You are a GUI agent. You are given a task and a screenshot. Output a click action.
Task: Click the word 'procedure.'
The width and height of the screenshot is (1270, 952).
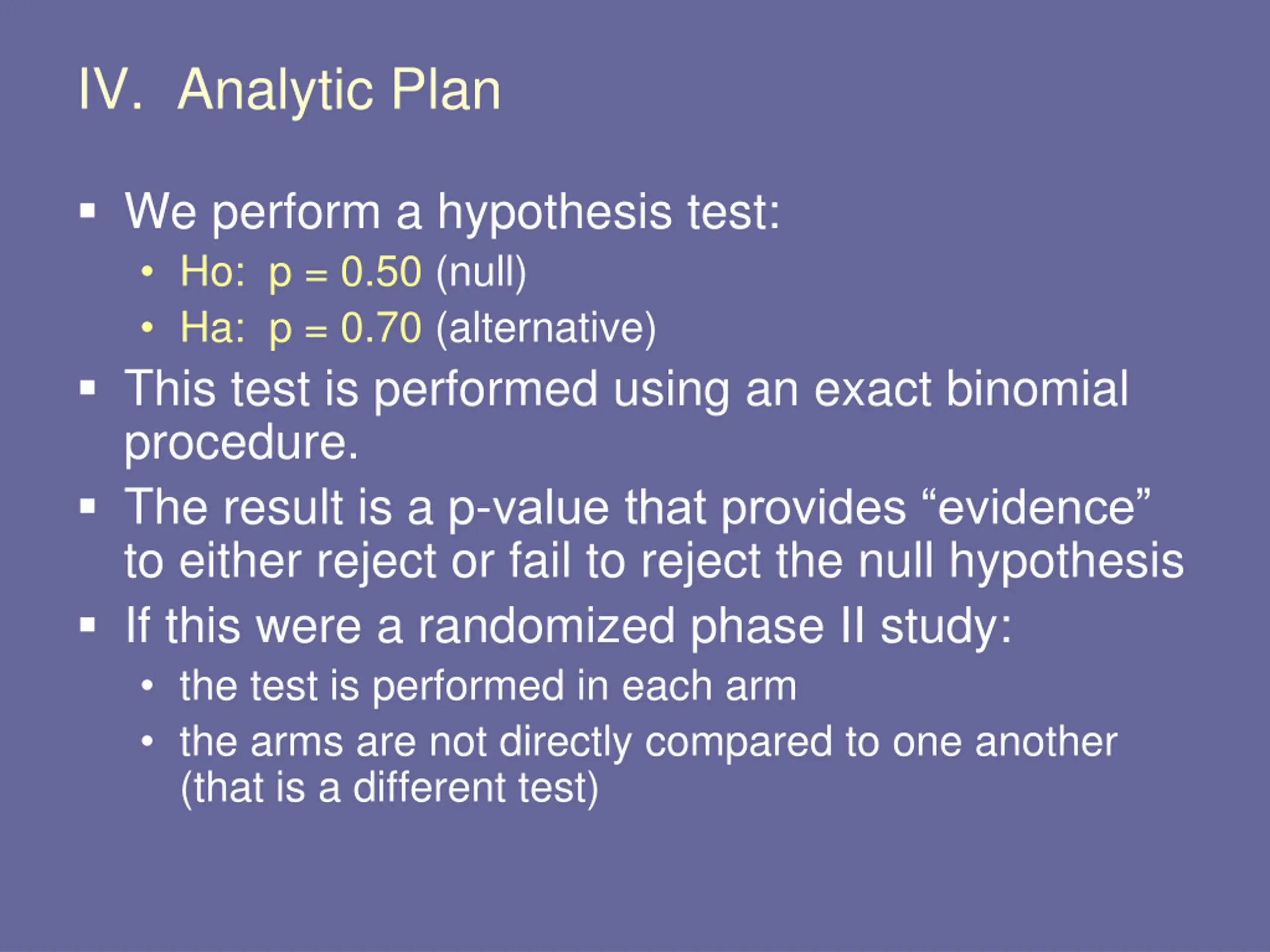[x=241, y=444]
